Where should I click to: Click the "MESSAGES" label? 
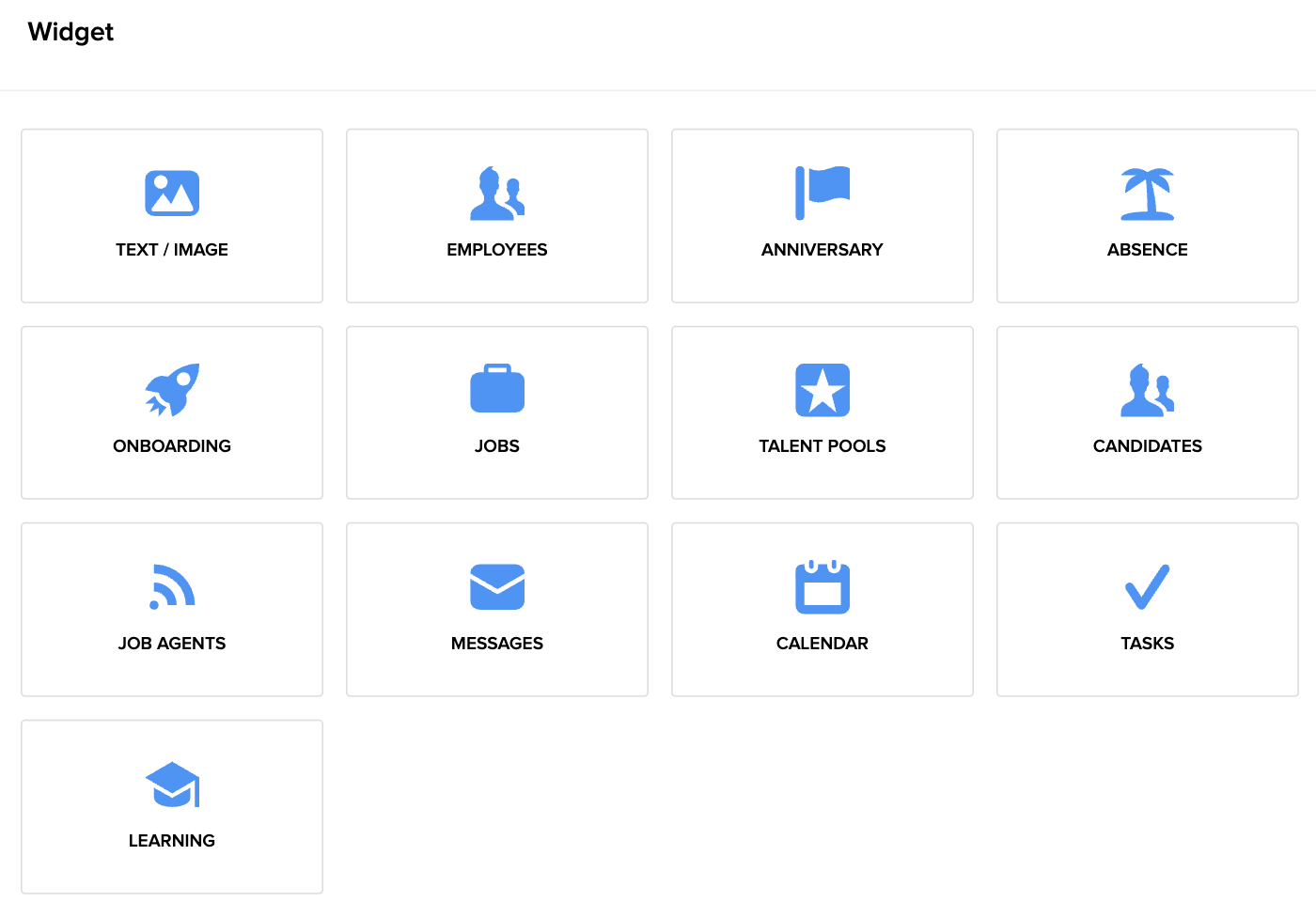497,644
